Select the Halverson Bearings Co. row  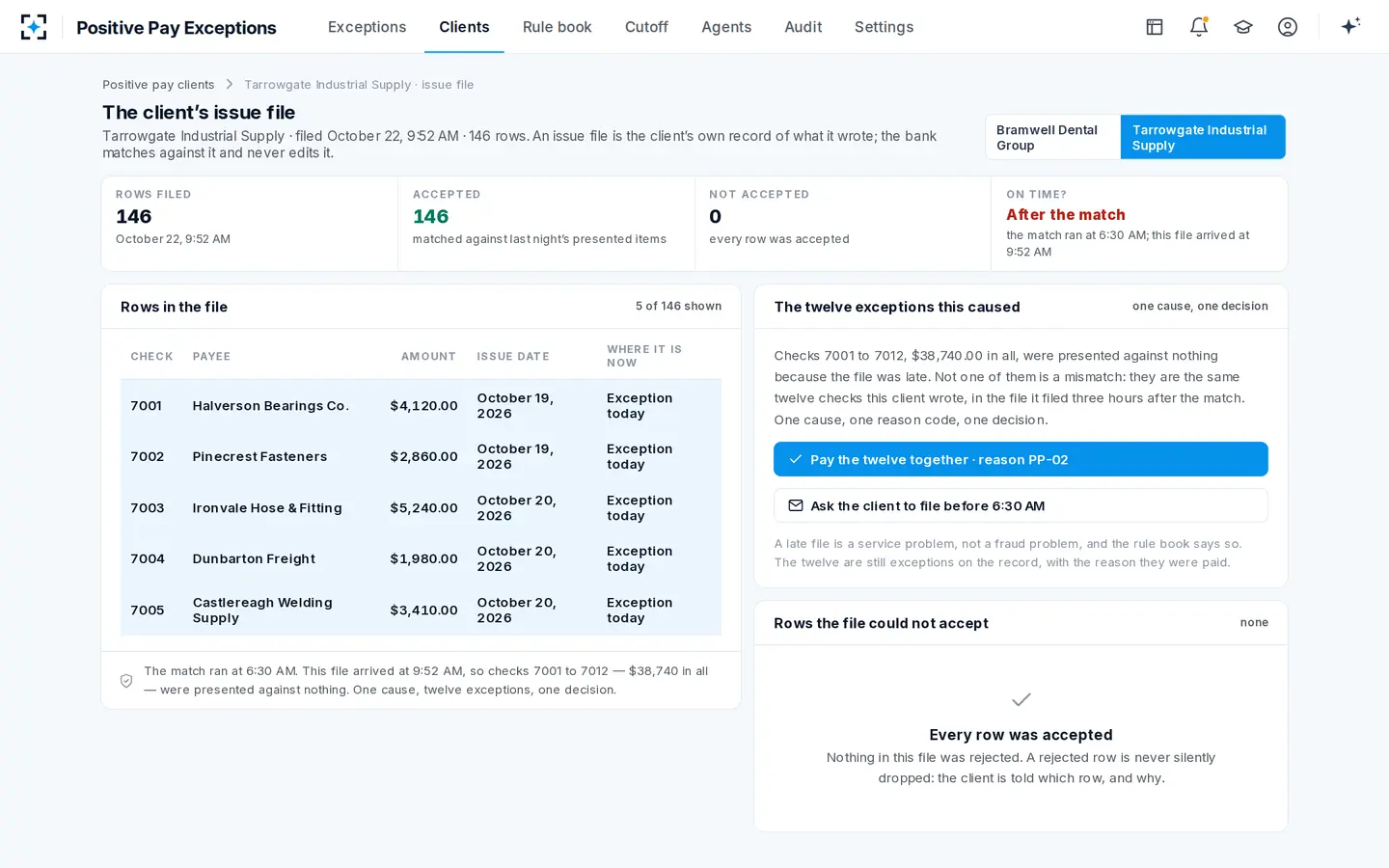(x=421, y=405)
